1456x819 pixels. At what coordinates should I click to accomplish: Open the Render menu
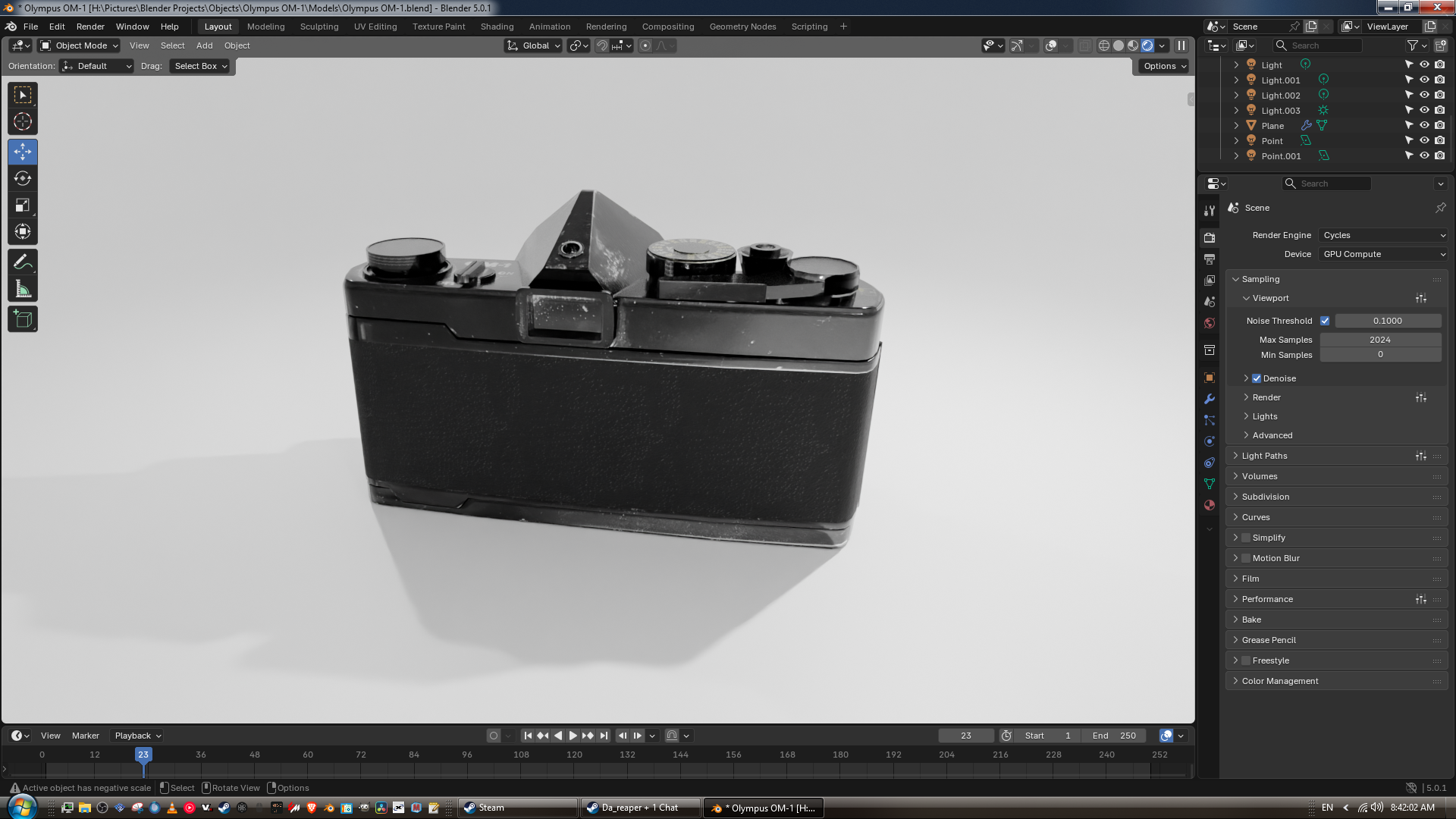pos(90,27)
